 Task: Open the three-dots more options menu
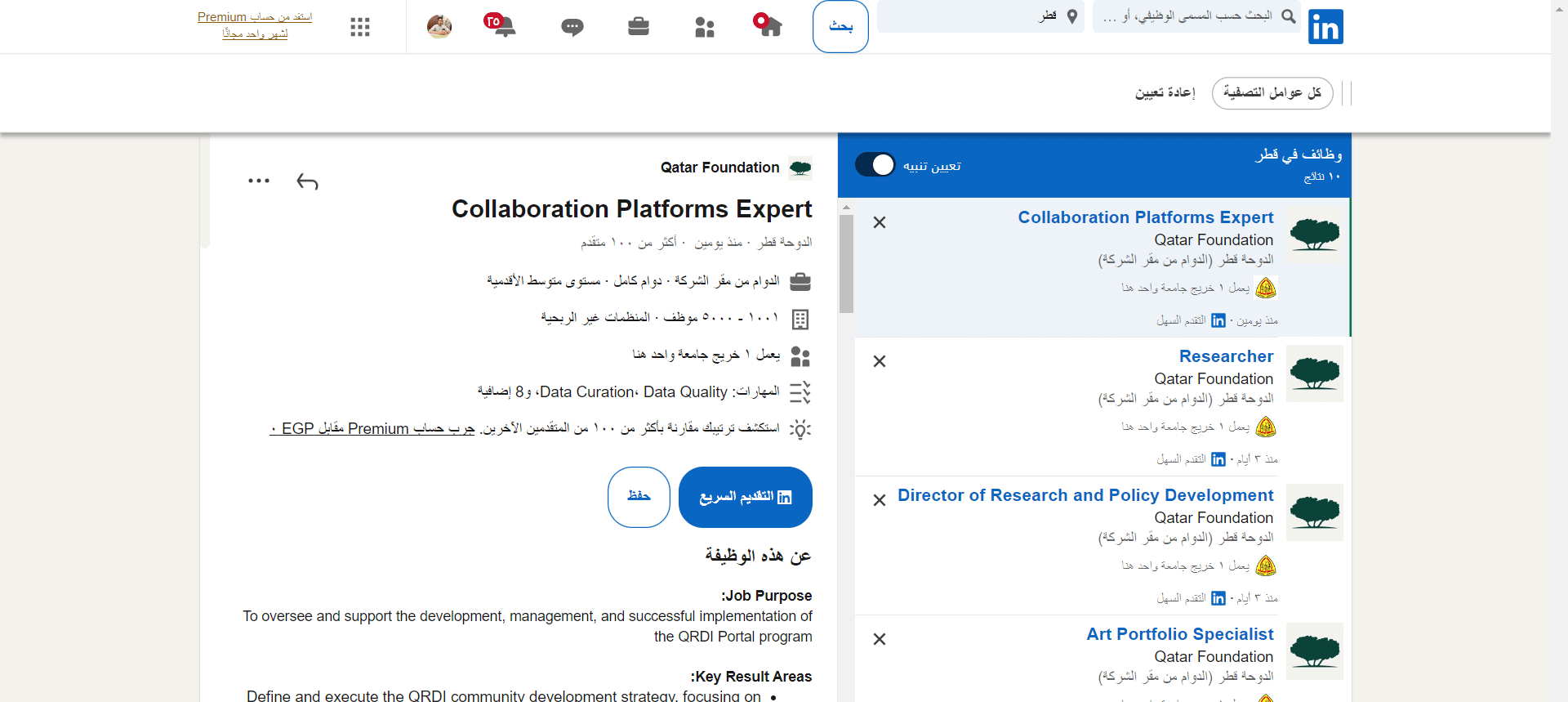click(x=259, y=181)
